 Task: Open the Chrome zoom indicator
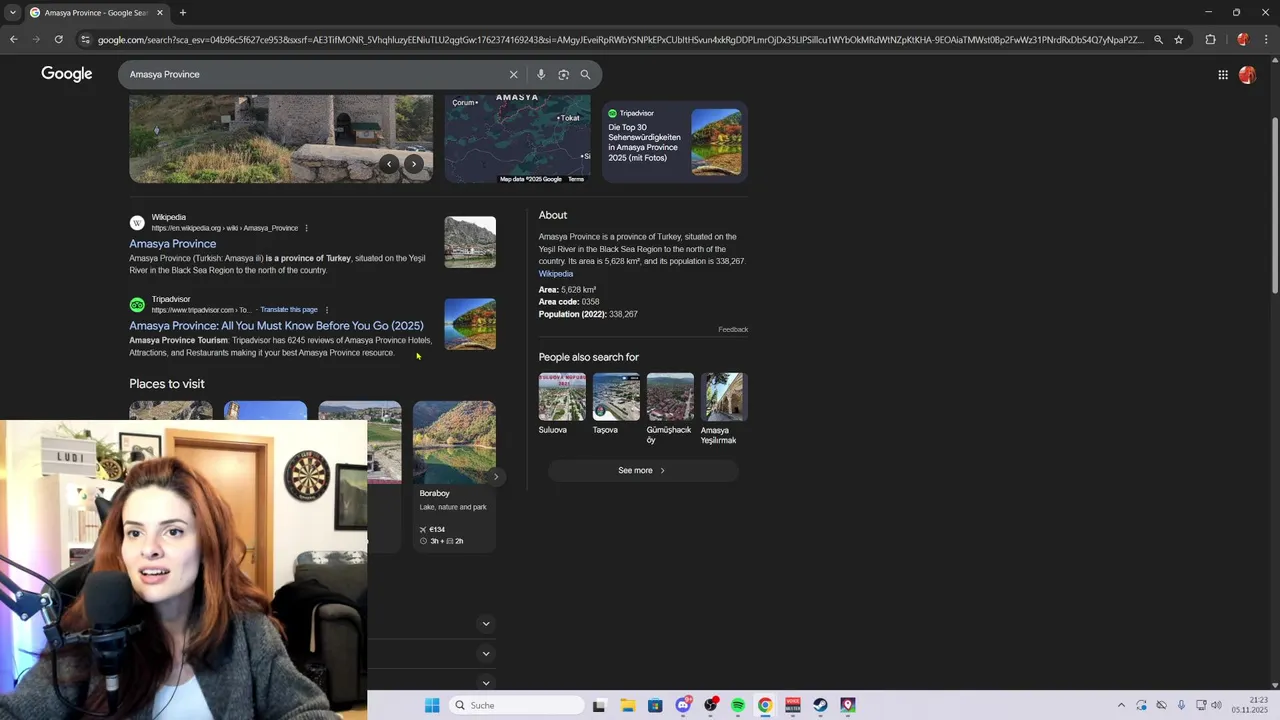(1158, 39)
